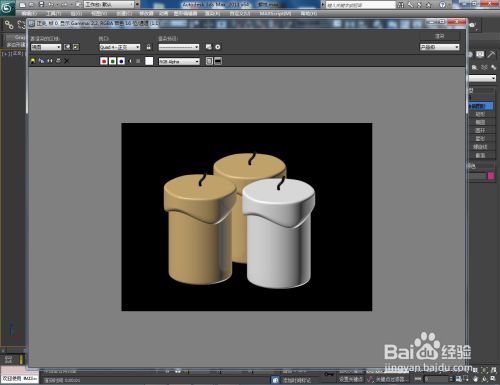Click the Render button in frame window

440,36
